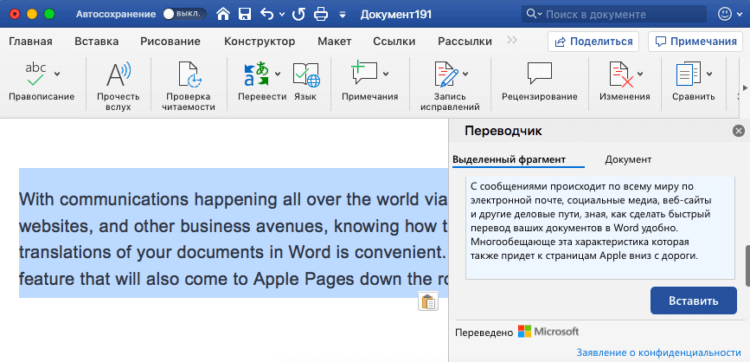Click the smiley feedback icon

point(725,14)
